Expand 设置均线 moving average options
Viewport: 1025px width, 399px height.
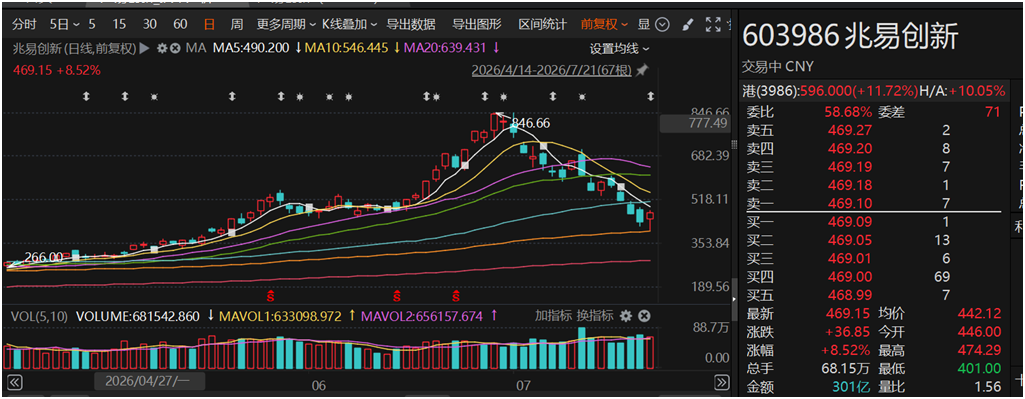click(x=620, y=48)
